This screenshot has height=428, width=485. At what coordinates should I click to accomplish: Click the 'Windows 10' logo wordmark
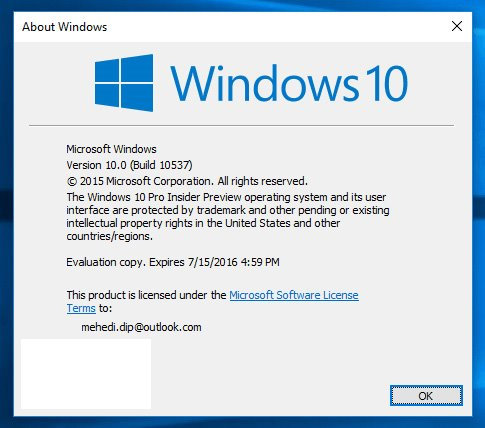tap(289, 83)
